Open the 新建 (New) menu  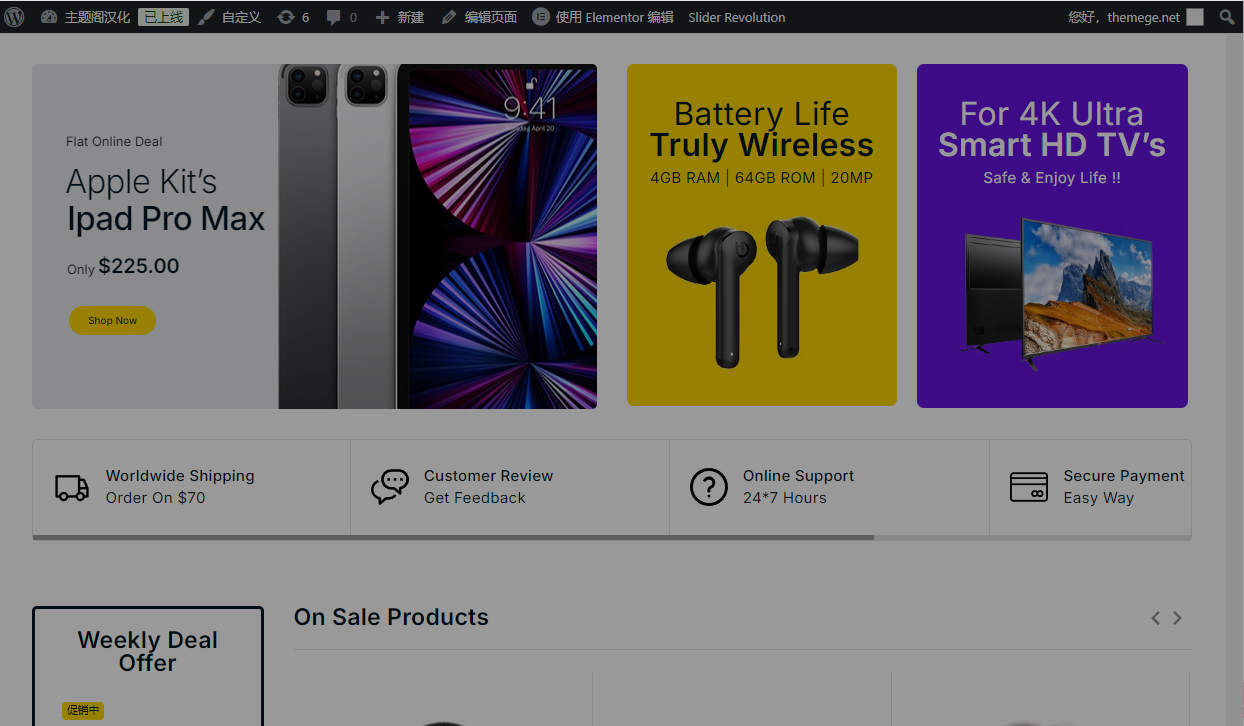click(400, 17)
